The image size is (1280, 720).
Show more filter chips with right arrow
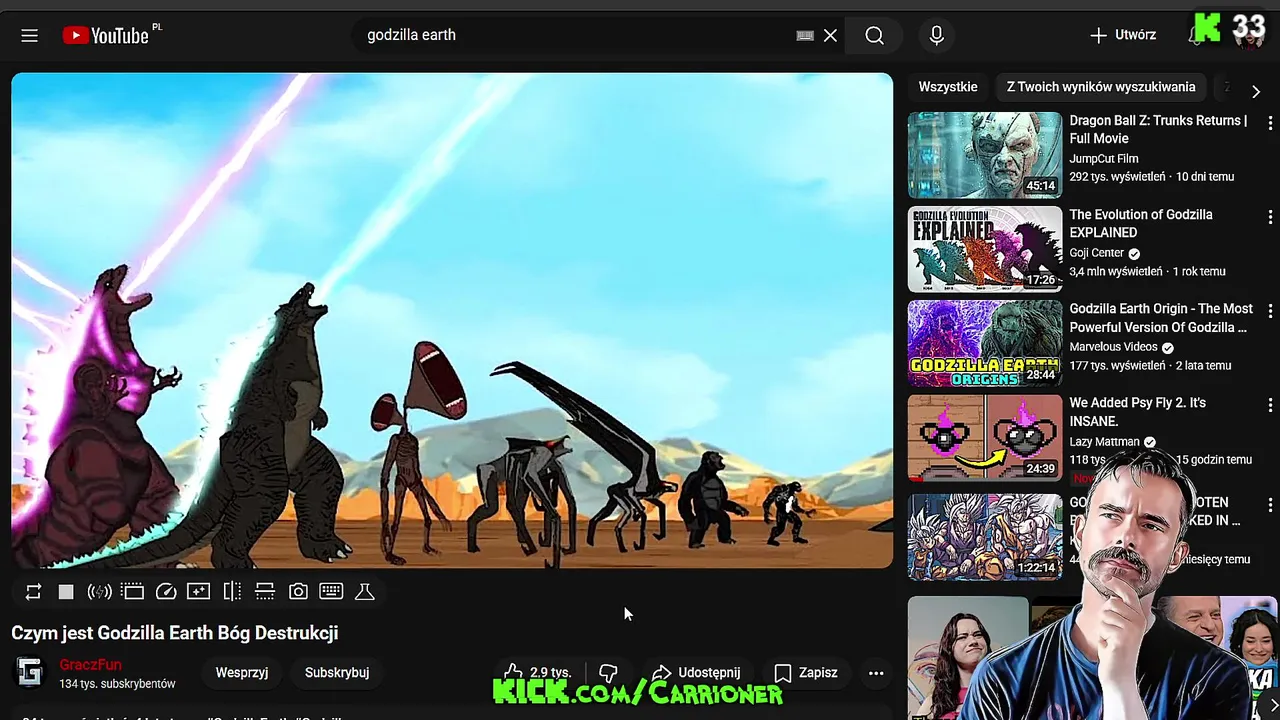1256,91
